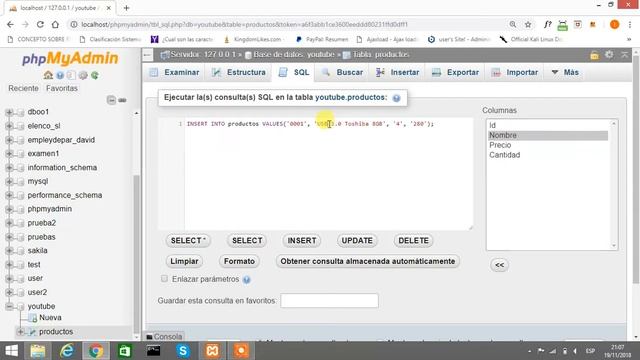Open command prompt from taskbar
The height and width of the screenshot is (360, 640).
[x=153, y=351]
